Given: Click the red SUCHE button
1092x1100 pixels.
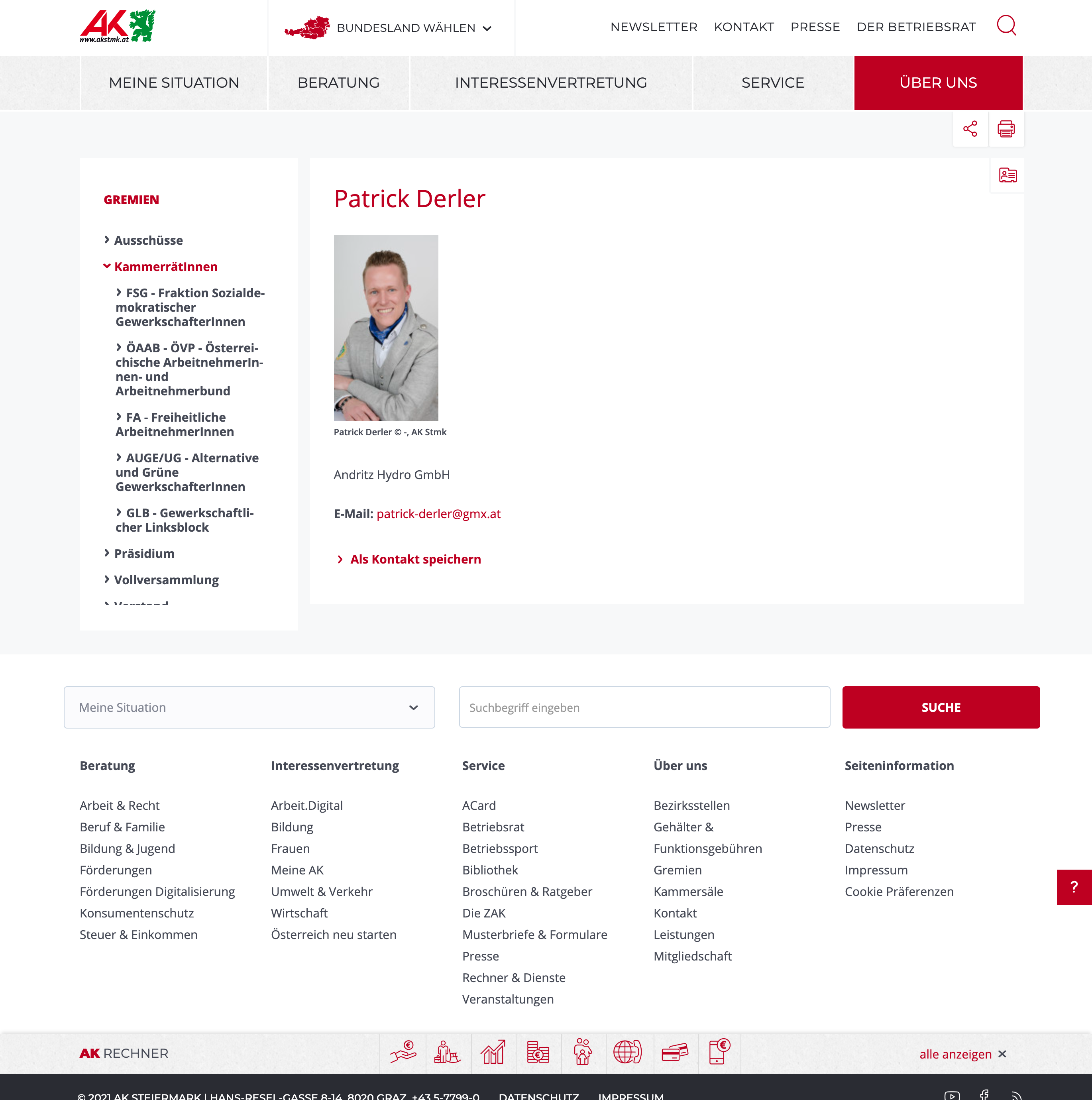Looking at the screenshot, I should point(941,707).
